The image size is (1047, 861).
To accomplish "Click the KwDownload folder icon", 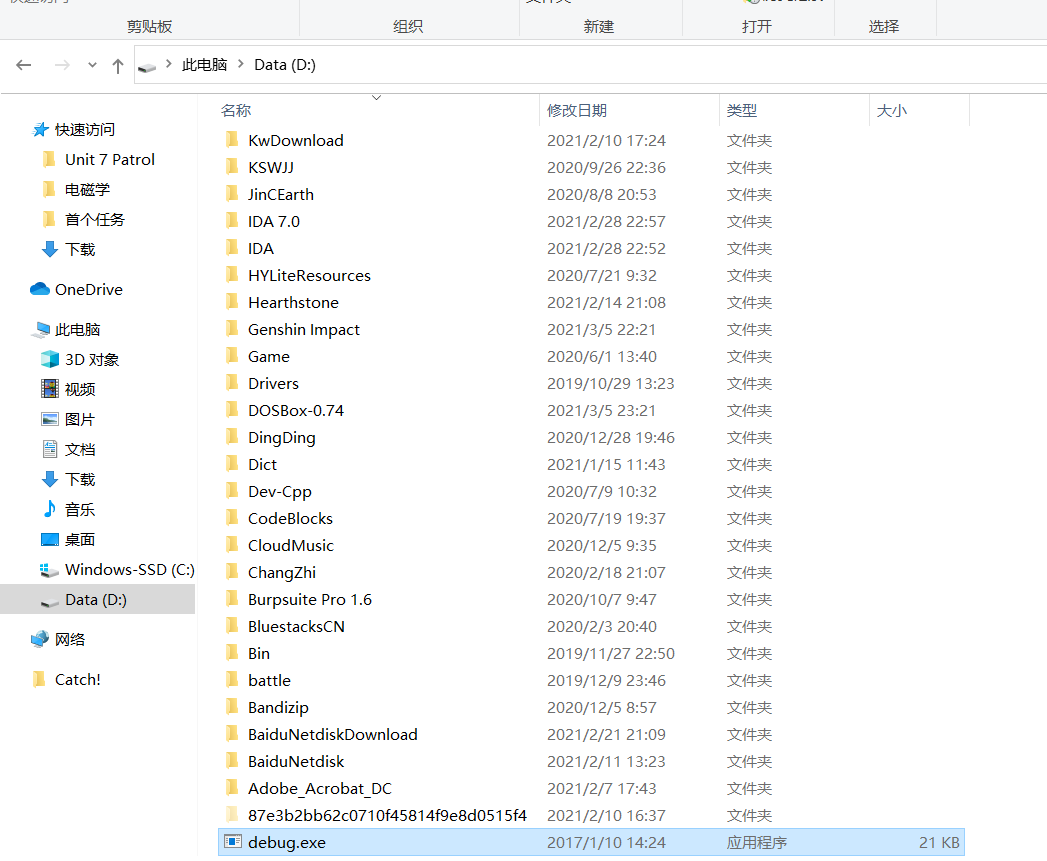I will coord(232,140).
